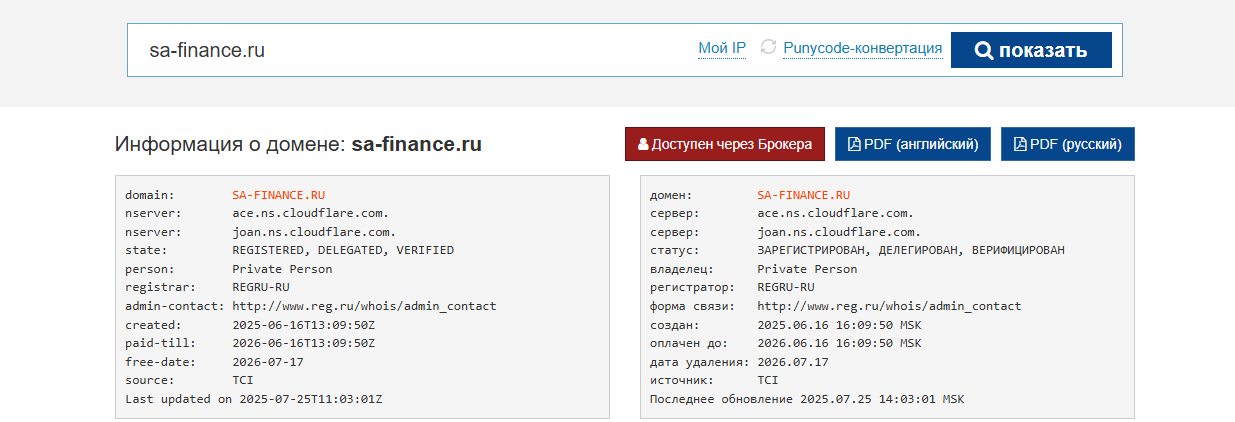Screen dimensions: 1235x422
Task: Click the статус: field label
Action: click(675, 250)
